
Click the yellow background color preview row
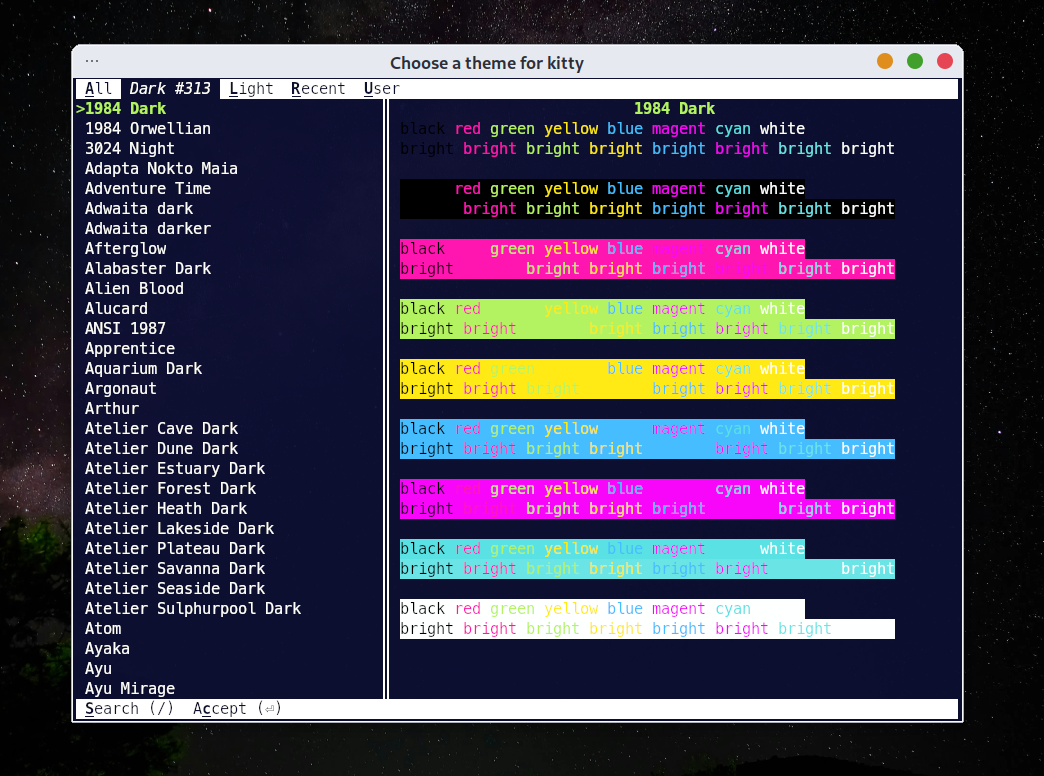tap(647, 378)
